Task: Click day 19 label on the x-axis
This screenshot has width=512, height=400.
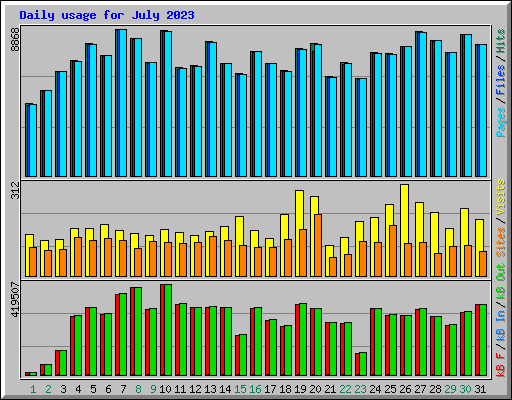Action: (300, 389)
